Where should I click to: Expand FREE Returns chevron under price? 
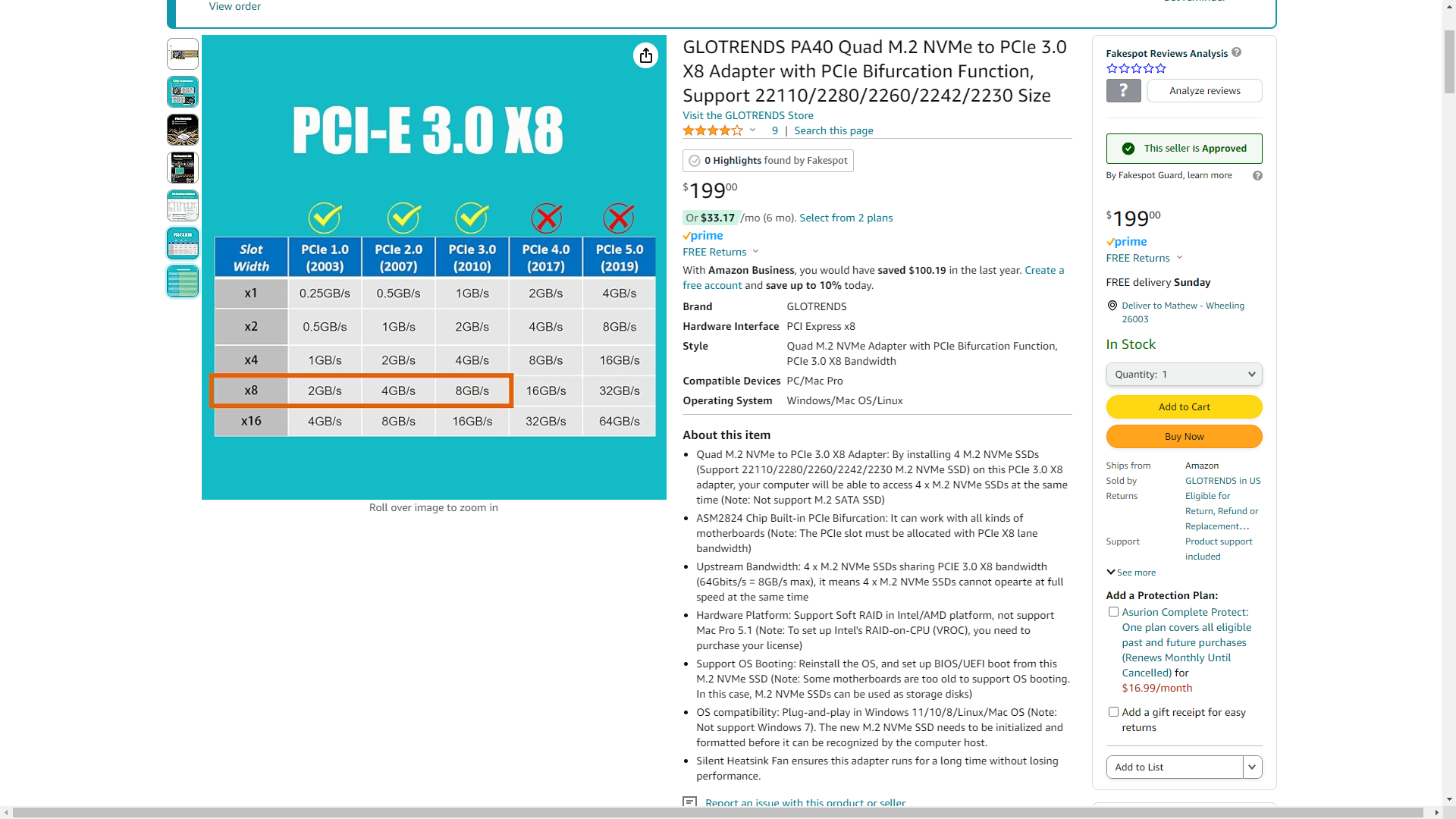pyautogui.click(x=755, y=252)
